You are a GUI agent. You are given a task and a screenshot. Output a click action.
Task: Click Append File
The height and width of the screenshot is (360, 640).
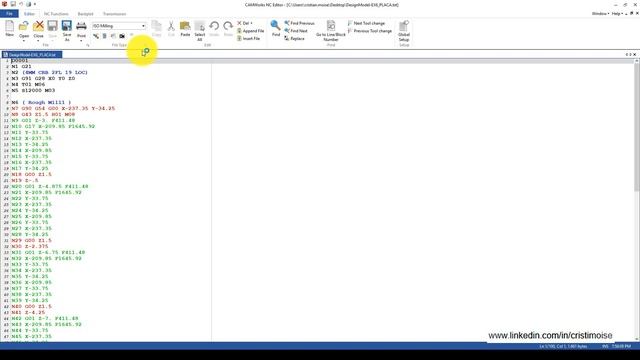pyautogui.click(x=251, y=31)
